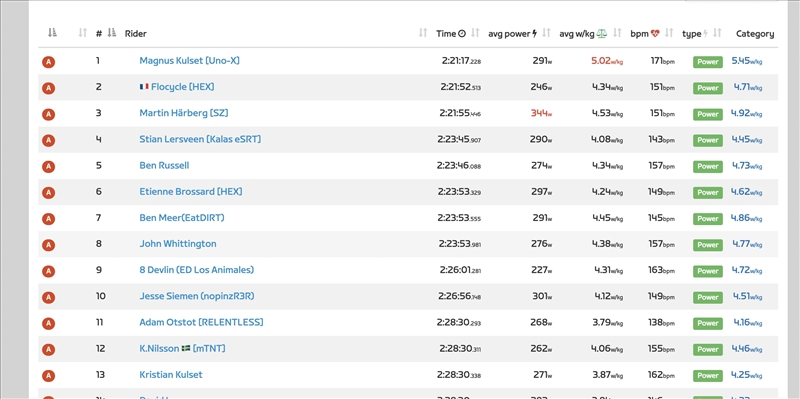
Task: Select the time 2:21:17 cell
Action: [x=461, y=61]
